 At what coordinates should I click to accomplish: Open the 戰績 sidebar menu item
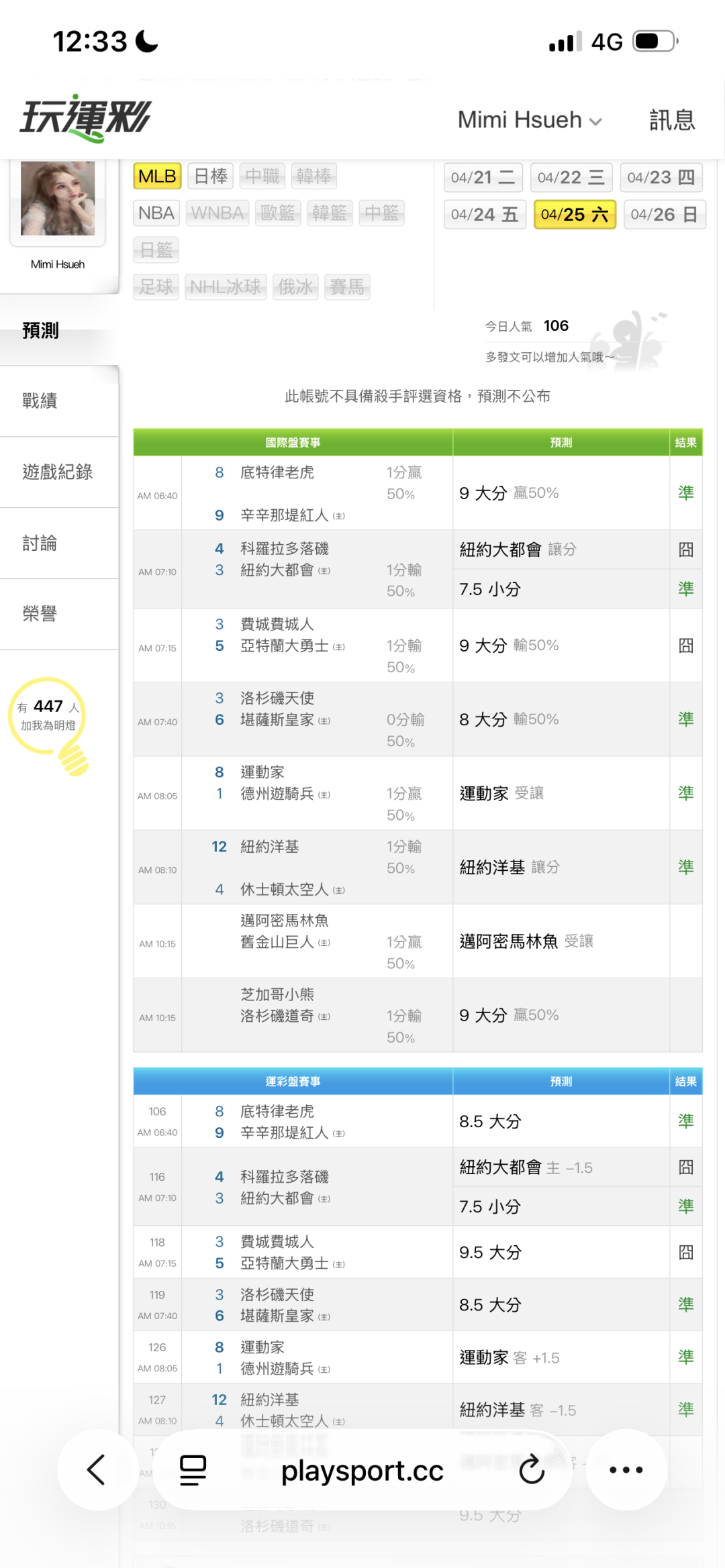pyautogui.click(x=40, y=401)
